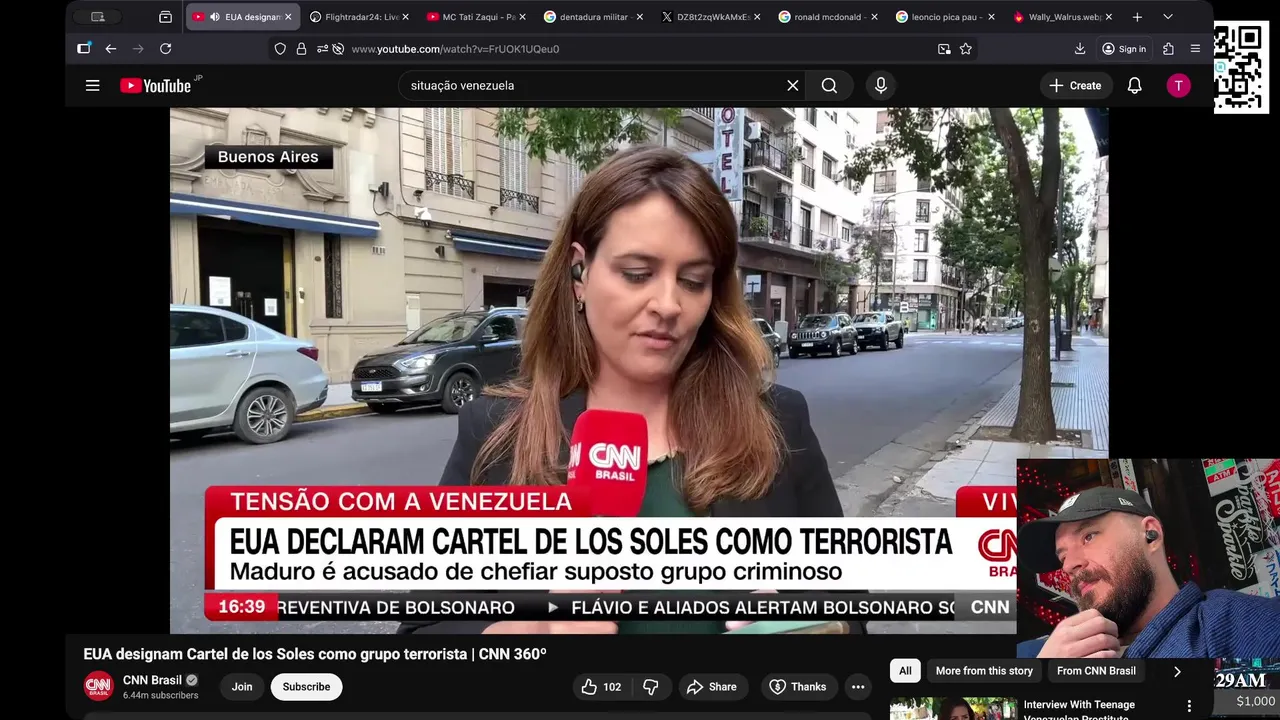1280x720 pixels.
Task: Mute the playing EUA designam tab audio
Action: [214, 17]
